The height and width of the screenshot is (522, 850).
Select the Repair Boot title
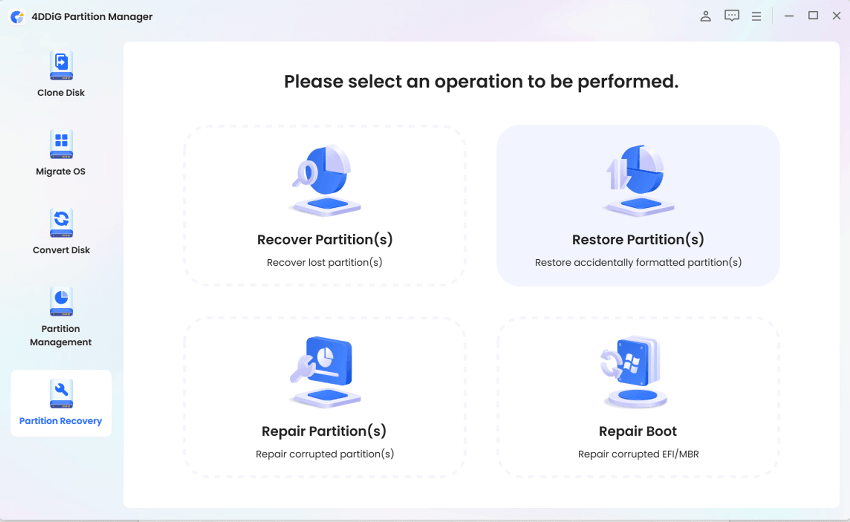638,432
